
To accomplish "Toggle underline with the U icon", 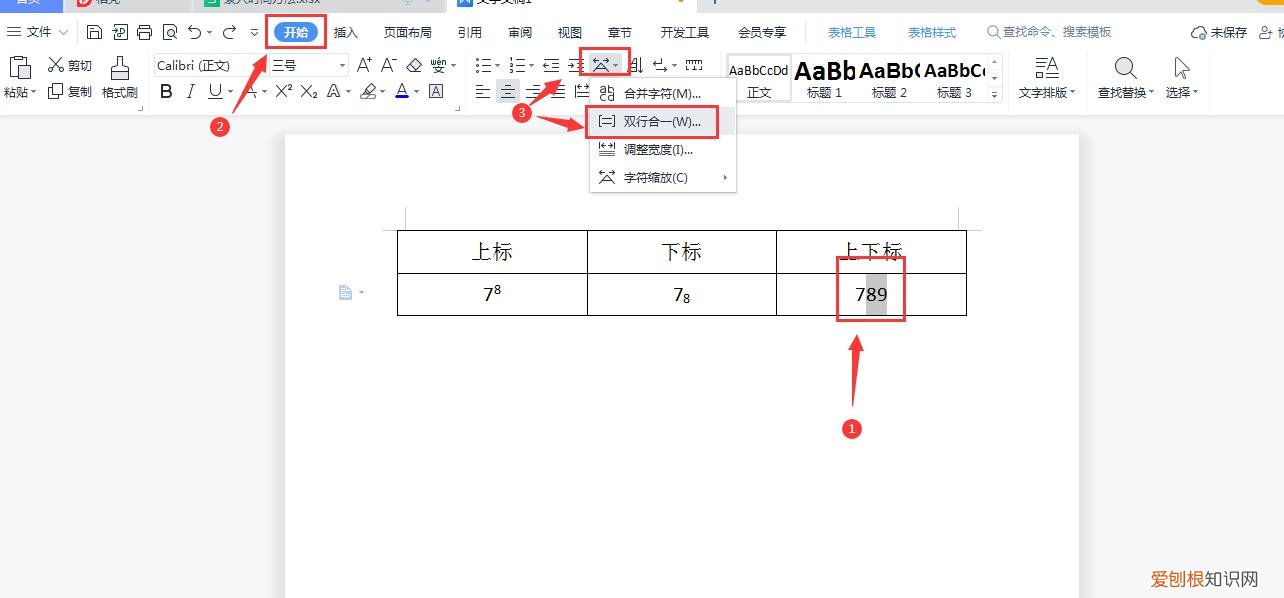I will (213, 90).
